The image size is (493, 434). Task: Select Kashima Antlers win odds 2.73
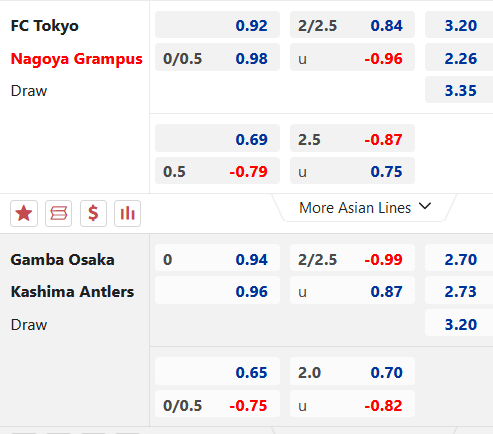point(459,291)
